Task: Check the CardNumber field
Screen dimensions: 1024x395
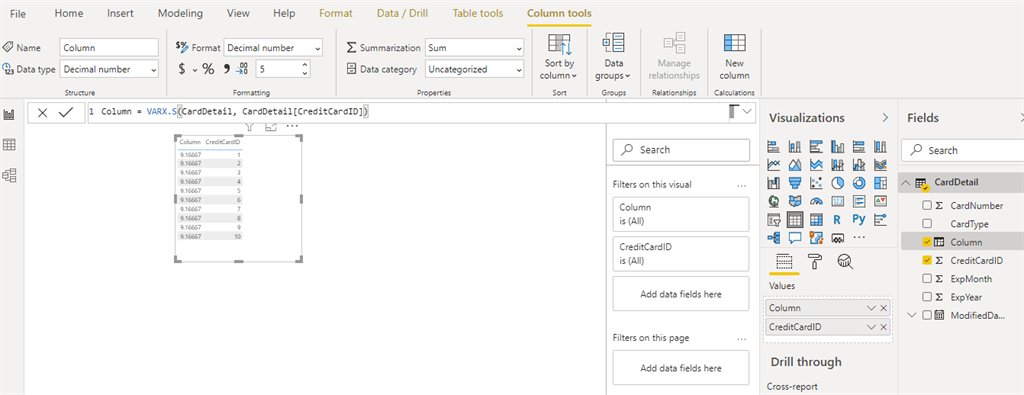Action: 927,206
